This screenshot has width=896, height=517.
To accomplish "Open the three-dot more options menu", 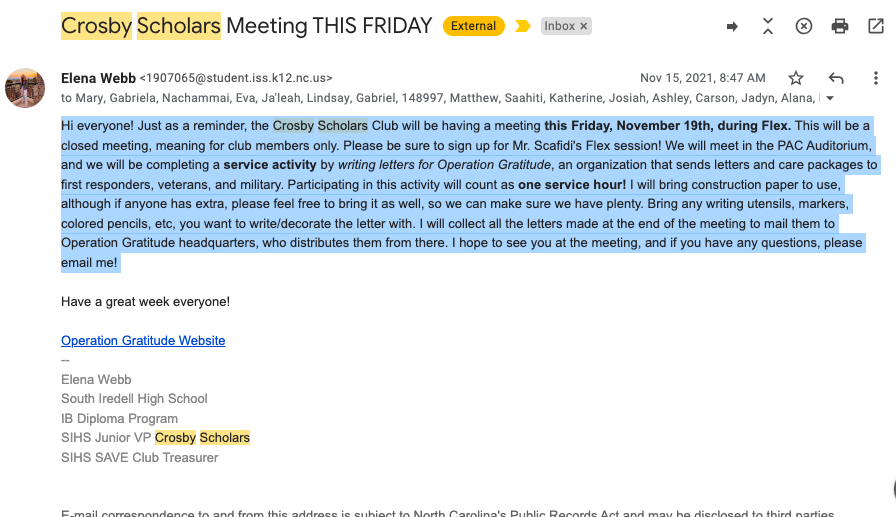I will tap(876, 78).
